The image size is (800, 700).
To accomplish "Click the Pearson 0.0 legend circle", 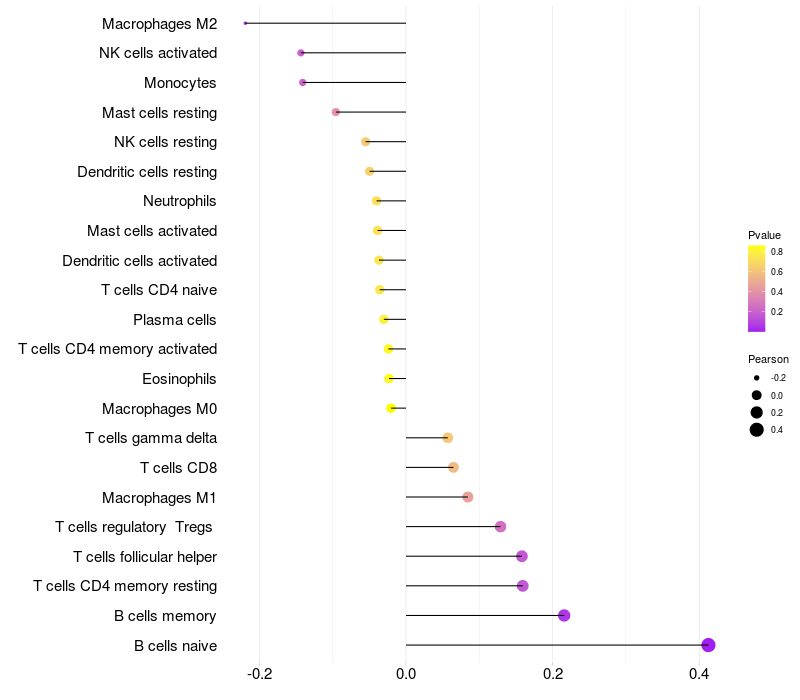I will click(757, 395).
